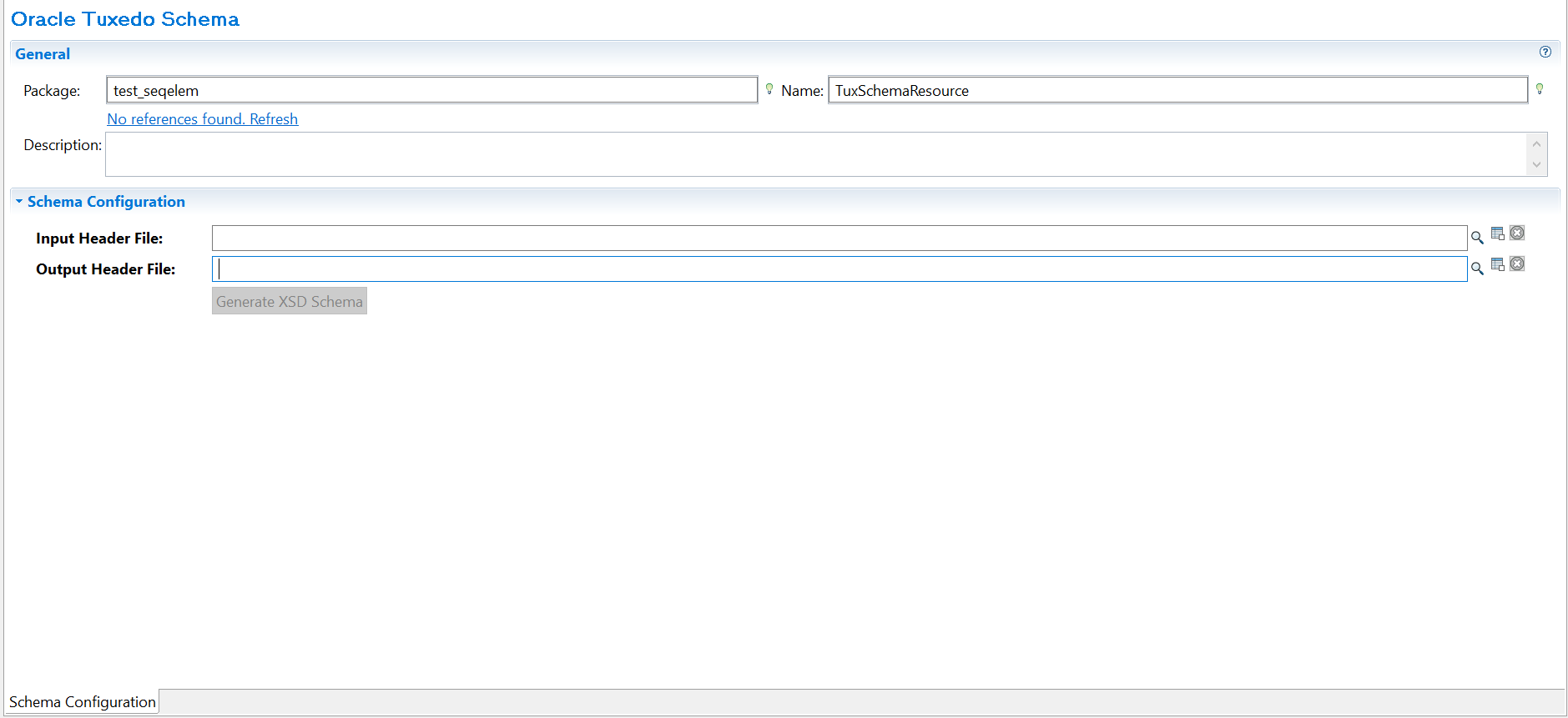Collapse the Schema Configuration section

[x=19, y=201]
